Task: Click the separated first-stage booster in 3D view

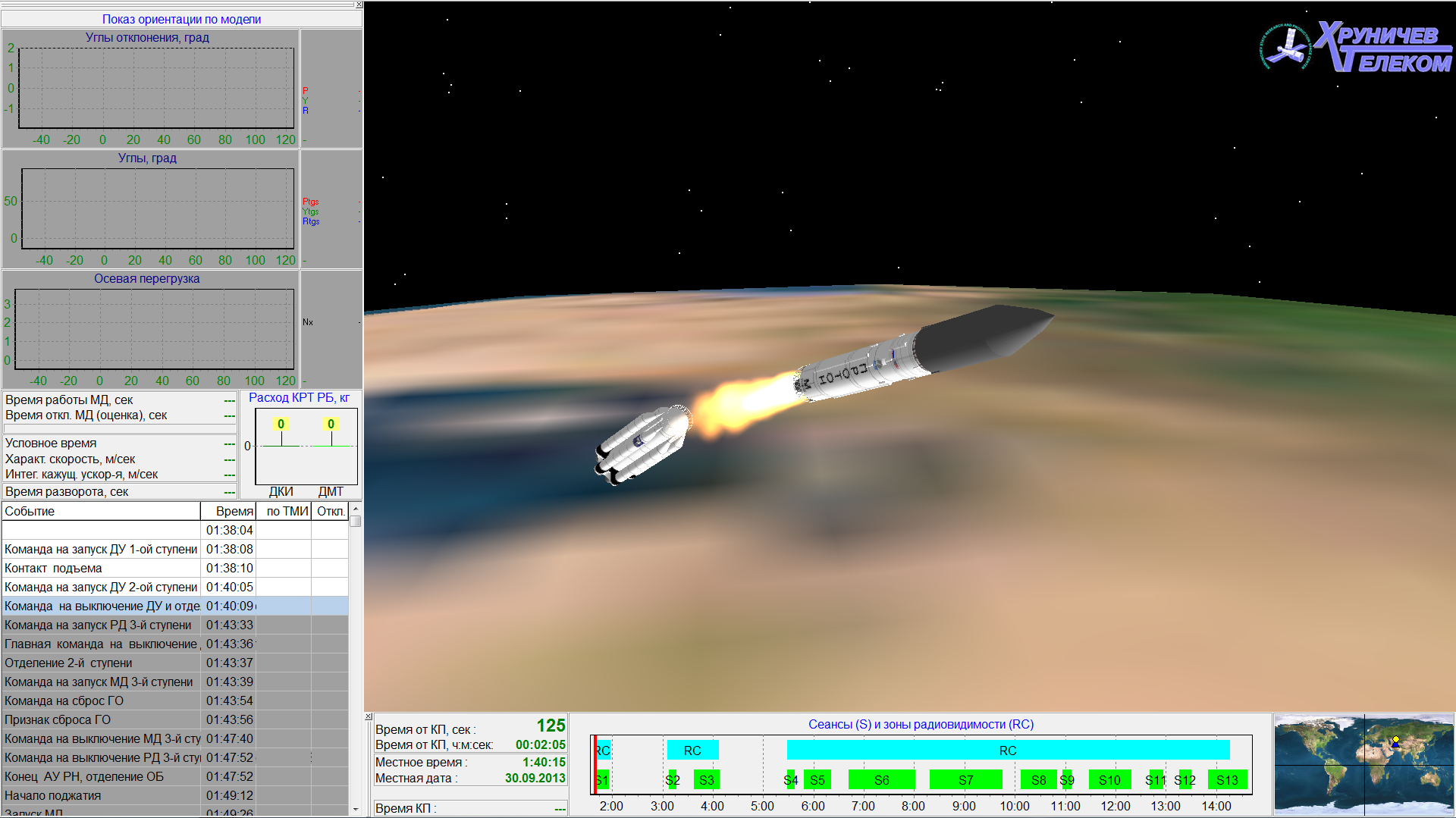Action: click(642, 444)
